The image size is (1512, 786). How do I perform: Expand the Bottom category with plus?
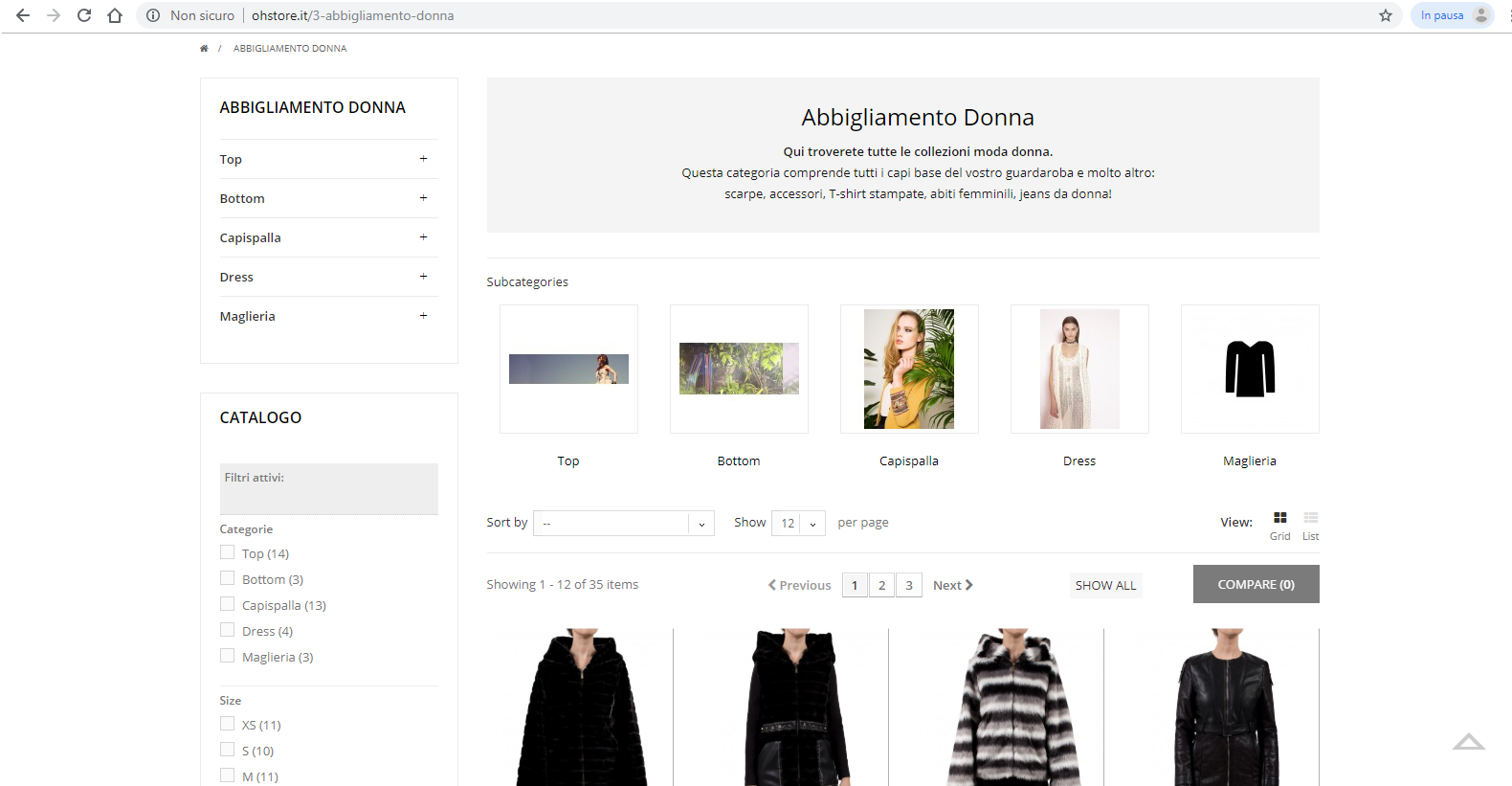click(423, 198)
